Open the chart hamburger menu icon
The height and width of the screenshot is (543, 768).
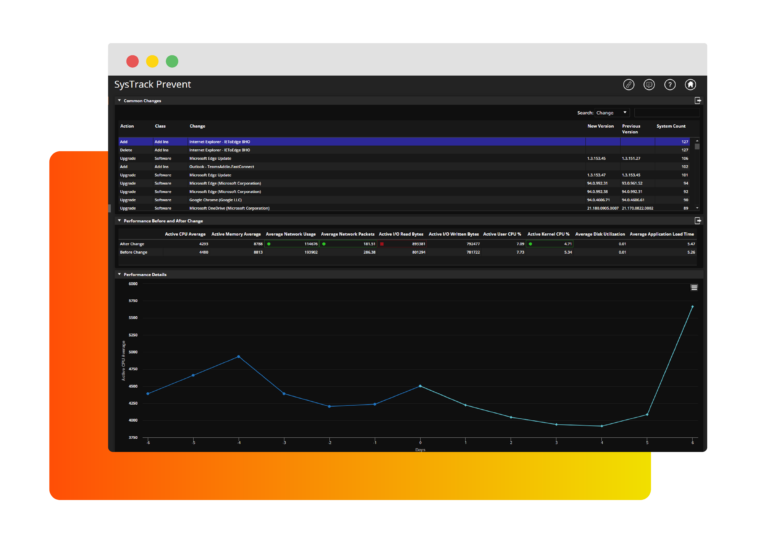694,287
